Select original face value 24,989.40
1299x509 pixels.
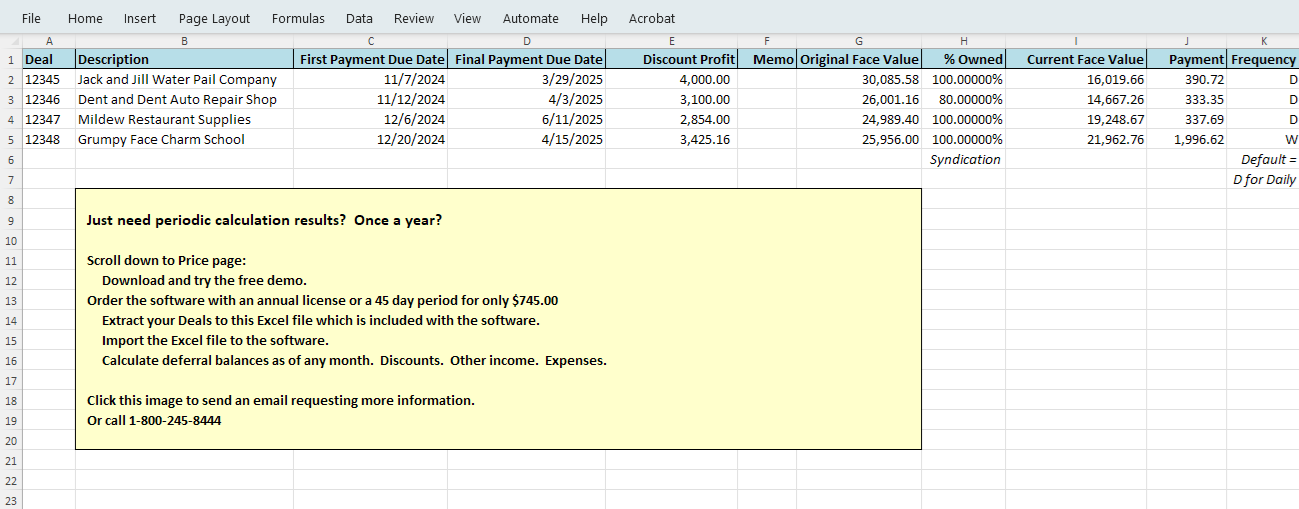(x=859, y=119)
